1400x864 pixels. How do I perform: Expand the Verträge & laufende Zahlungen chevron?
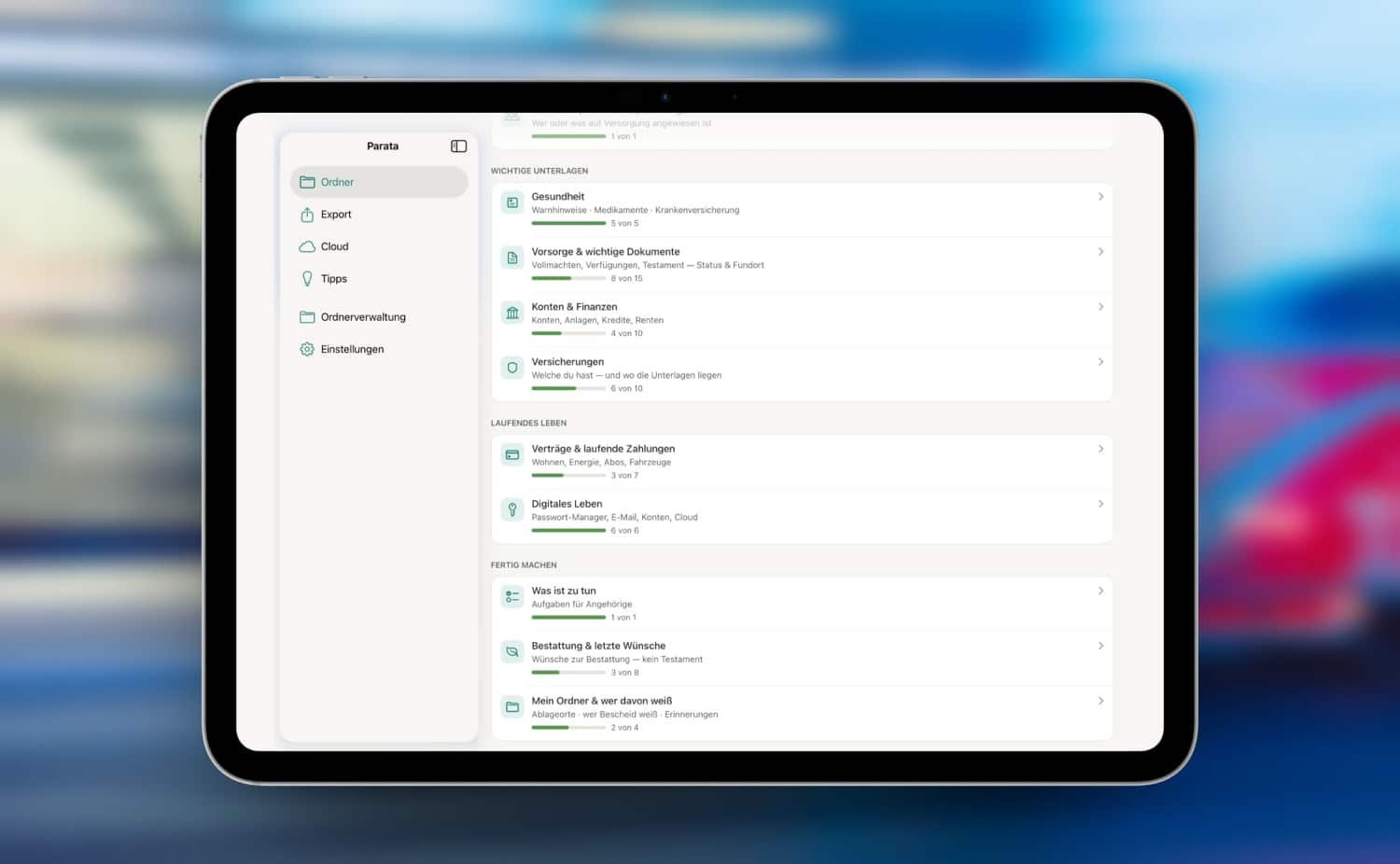tap(1101, 449)
